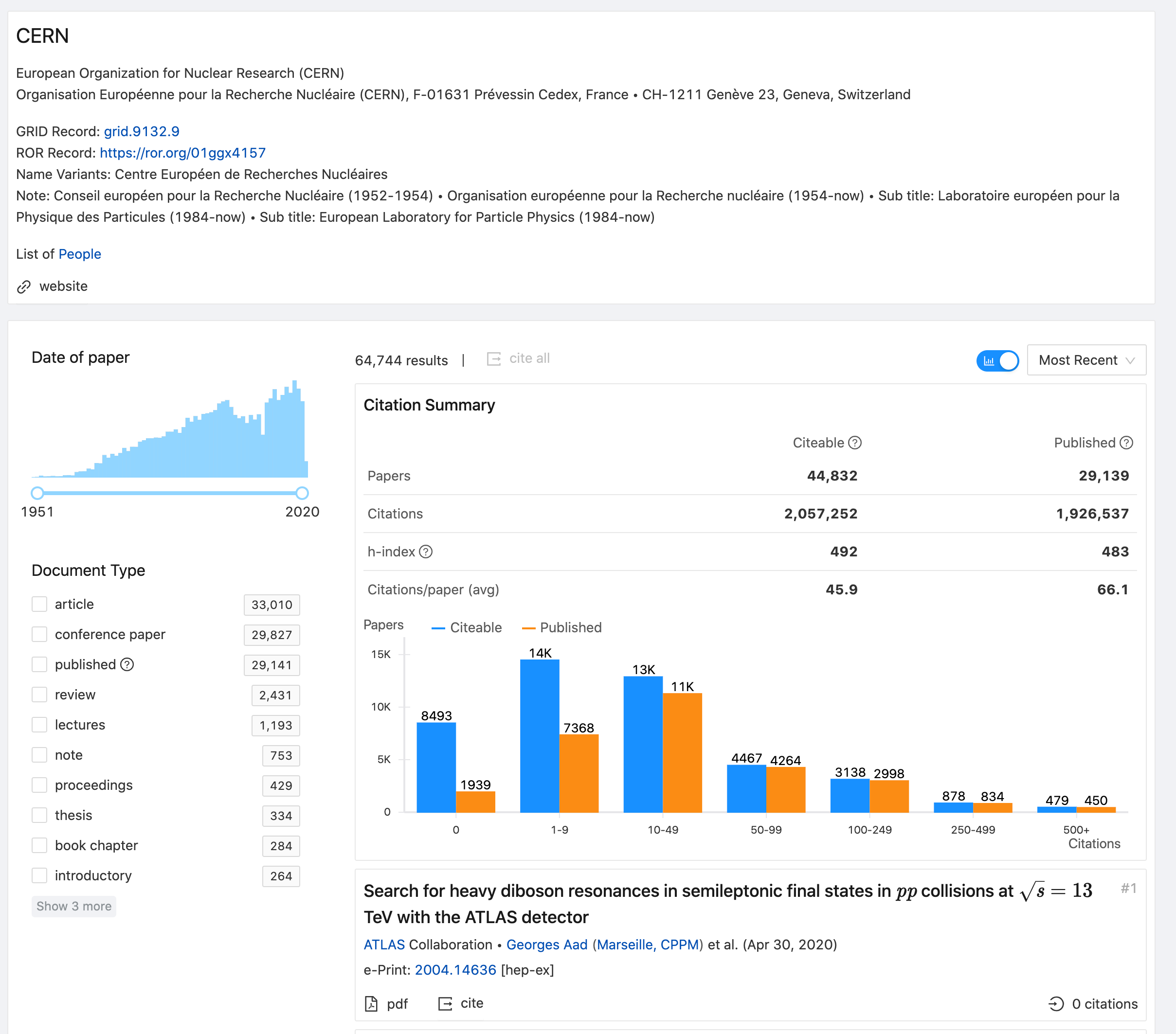Click the Citeable papers count 44,832
The image size is (1176, 1034).
tap(832, 476)
